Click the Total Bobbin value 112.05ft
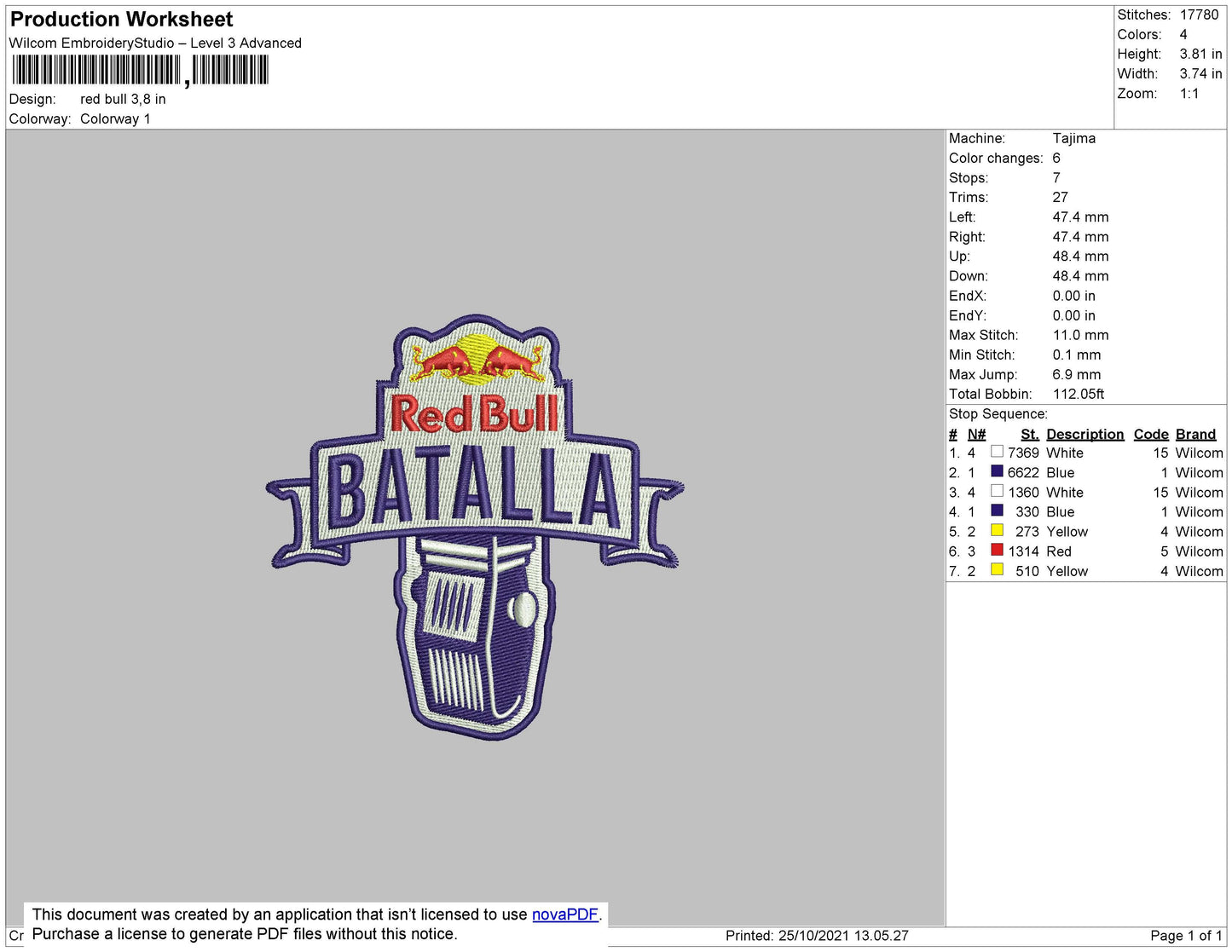Image resolution: width=1232 pixels, height=952 pixels. pos(1079,394)
